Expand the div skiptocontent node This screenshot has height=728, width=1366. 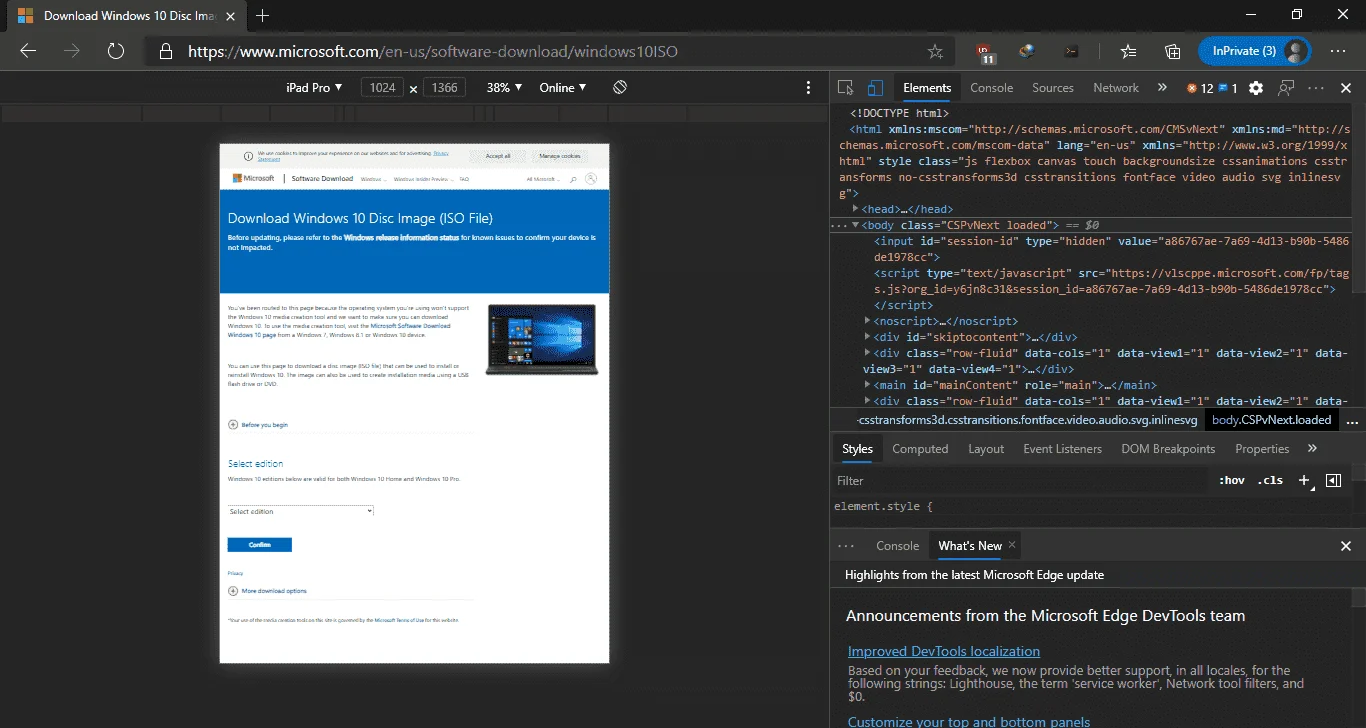(868, 337)
